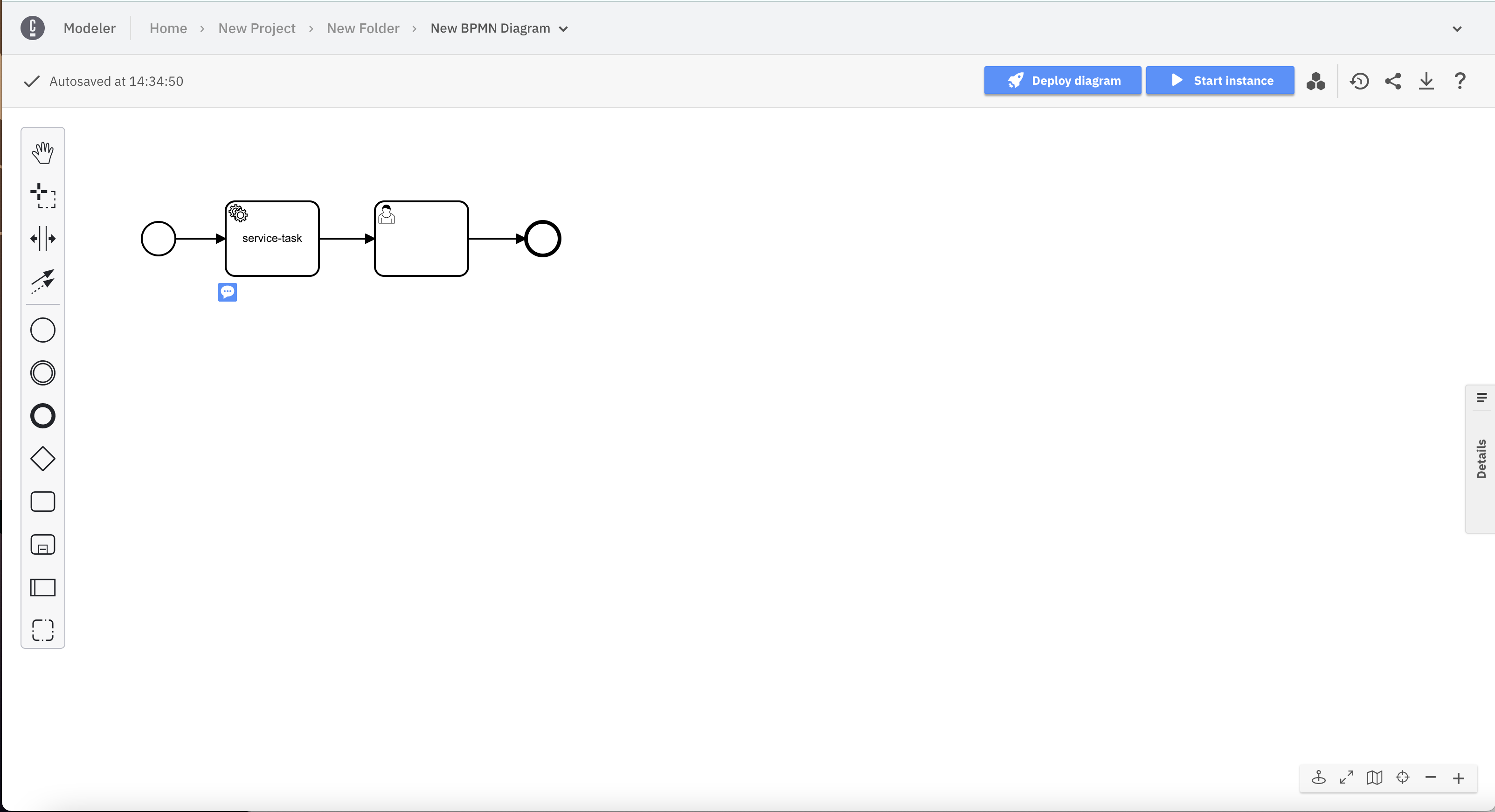Create a start event from the palette
1495x812 pixels.
(x=43, y=330)
